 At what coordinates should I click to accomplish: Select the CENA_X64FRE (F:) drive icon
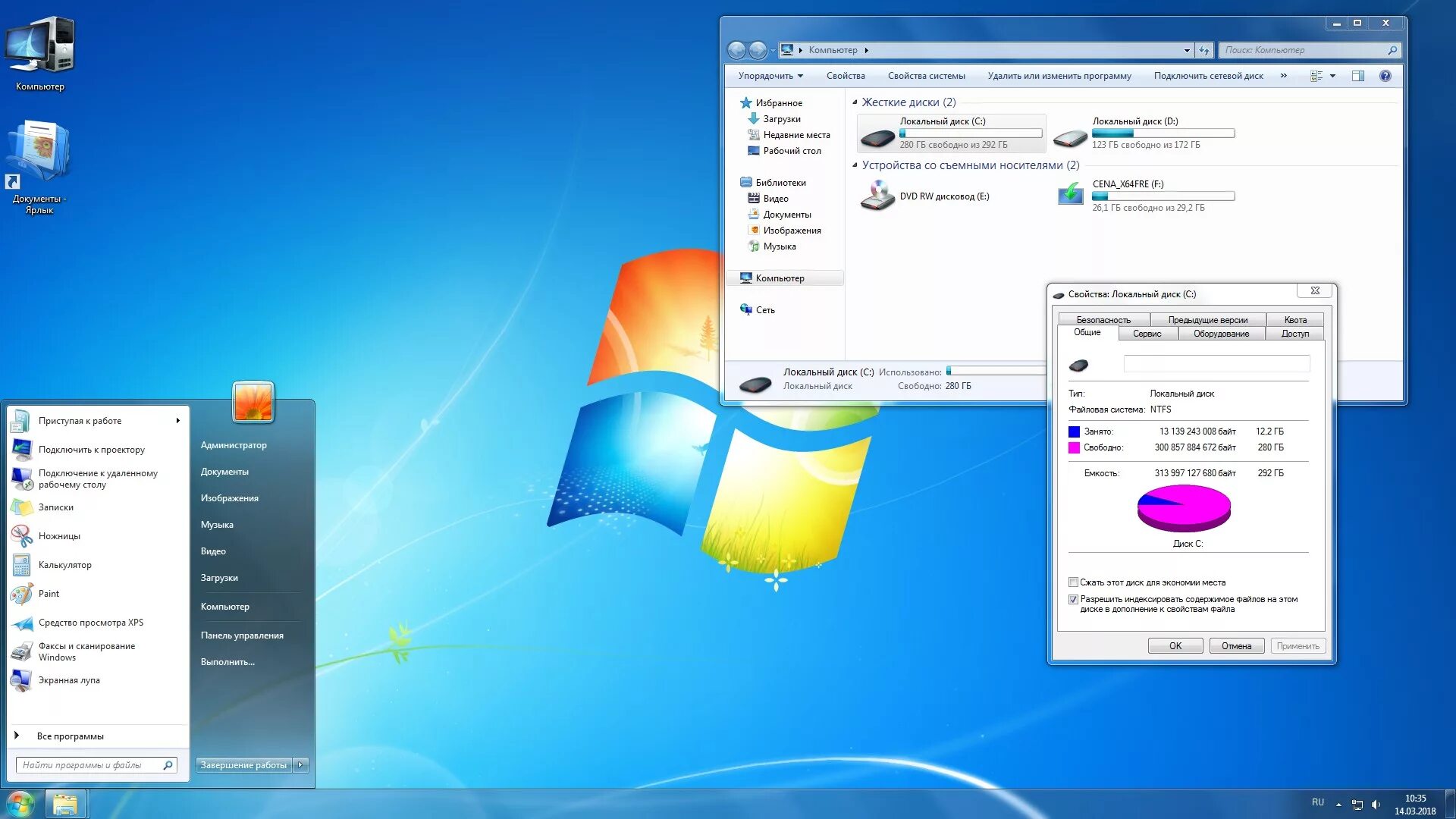1070,194
